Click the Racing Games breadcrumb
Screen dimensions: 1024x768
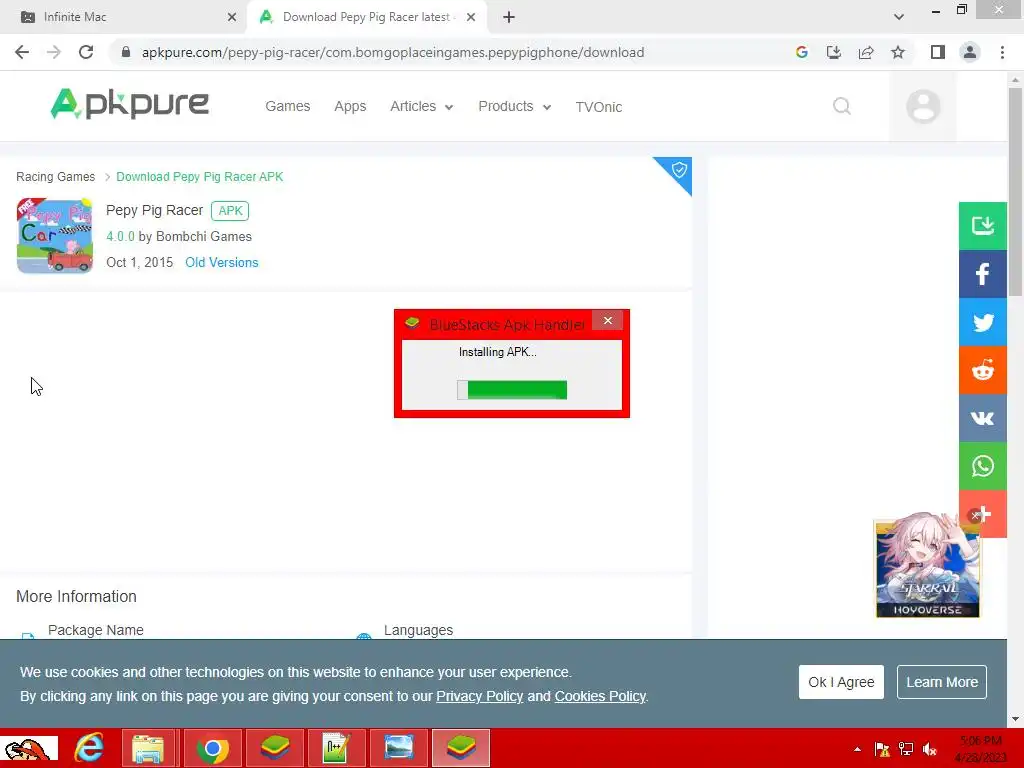pos(56,177)
